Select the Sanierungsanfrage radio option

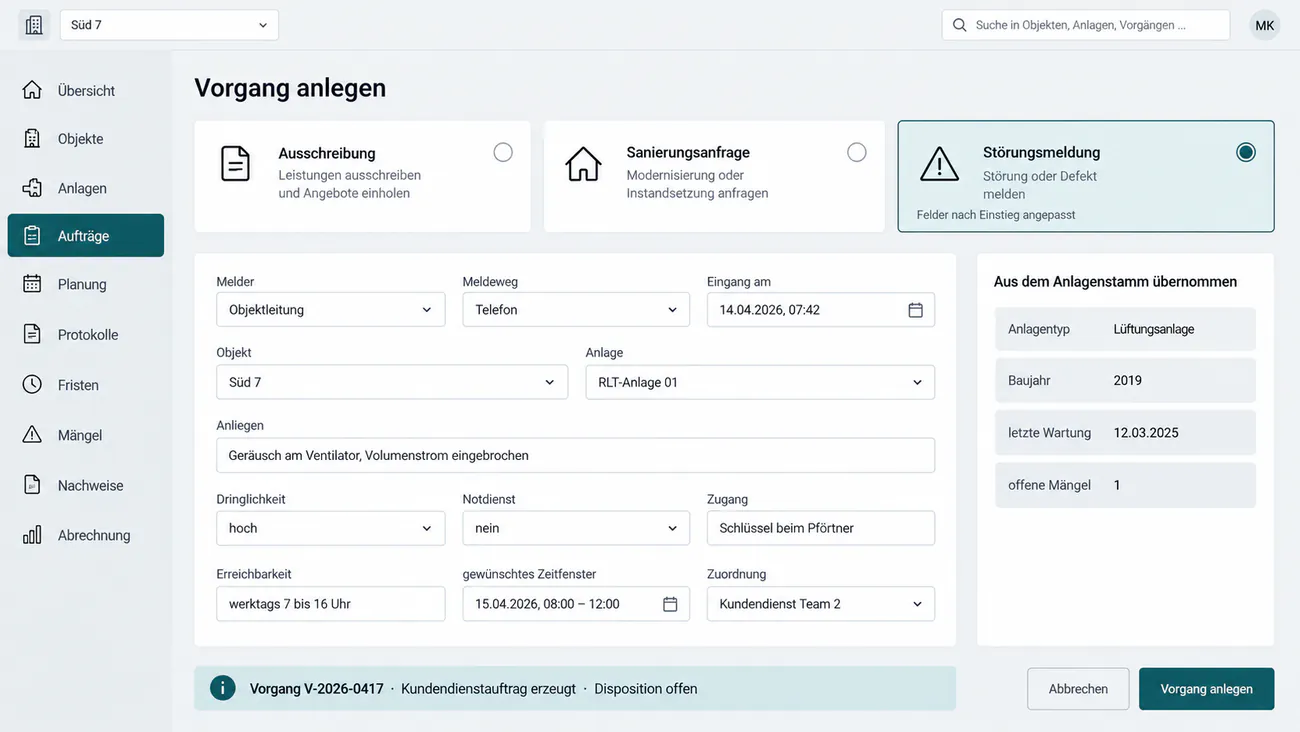[x=857, y=152]
